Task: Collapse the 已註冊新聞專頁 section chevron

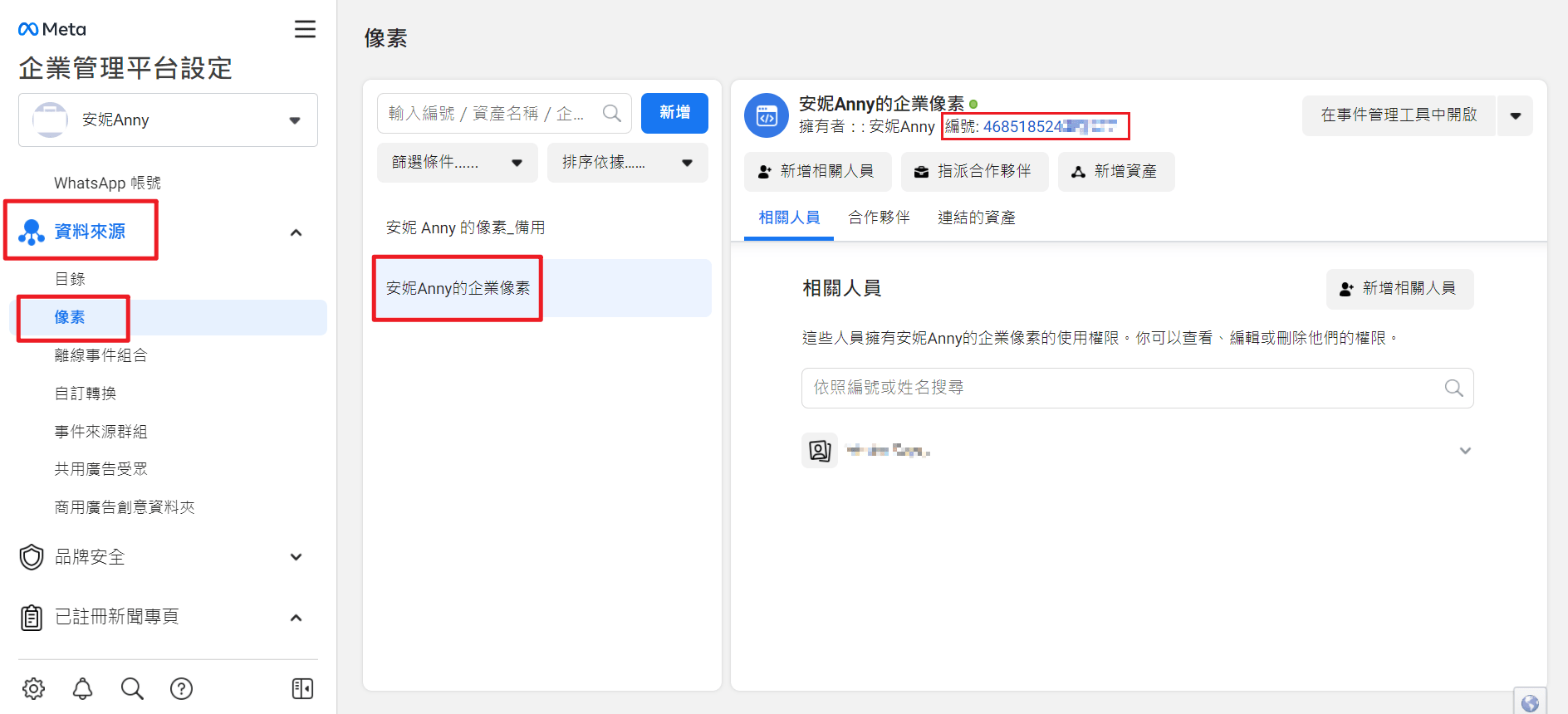Action: point(296,618)
